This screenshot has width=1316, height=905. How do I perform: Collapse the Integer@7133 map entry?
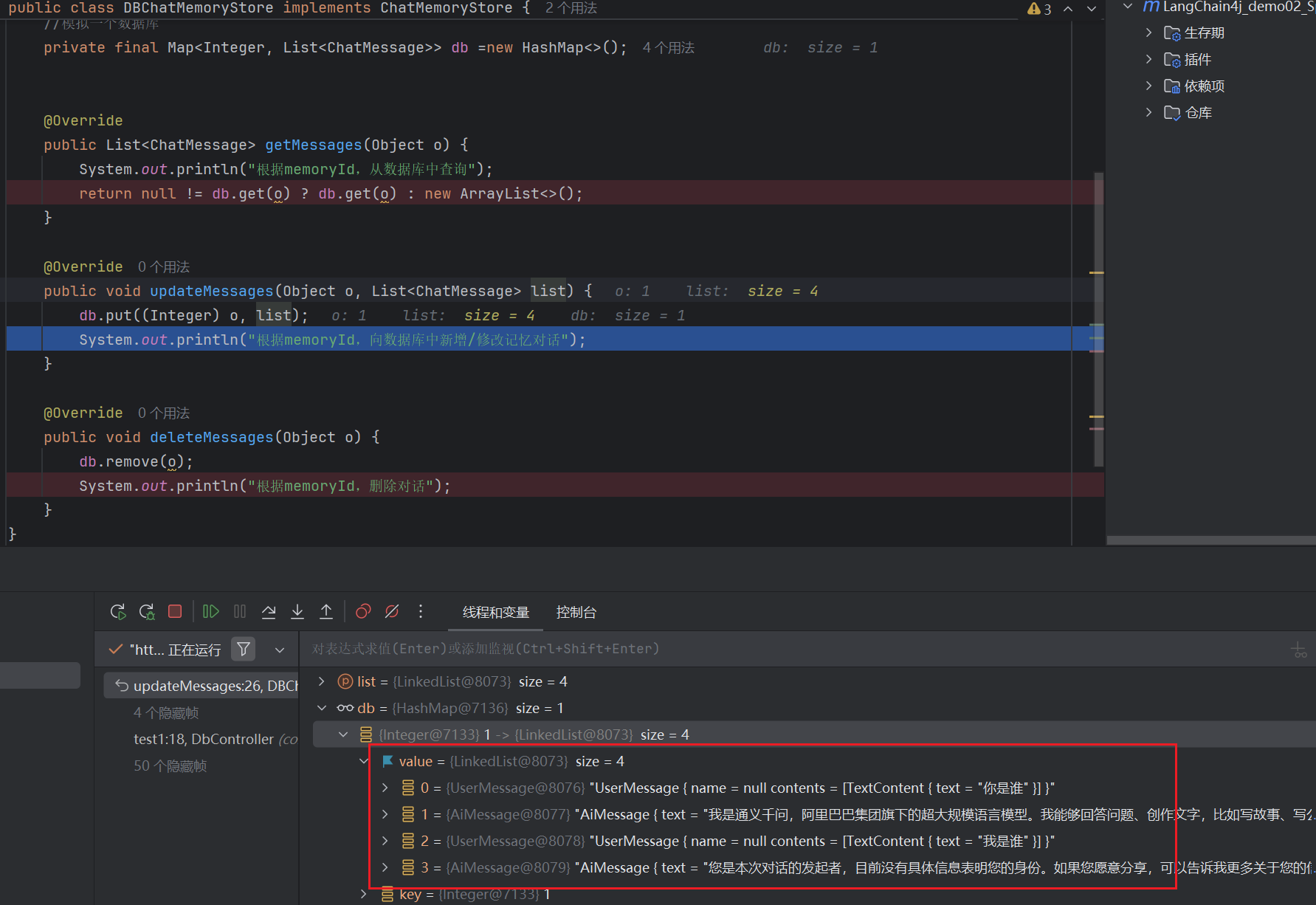(x=343, y=734)
